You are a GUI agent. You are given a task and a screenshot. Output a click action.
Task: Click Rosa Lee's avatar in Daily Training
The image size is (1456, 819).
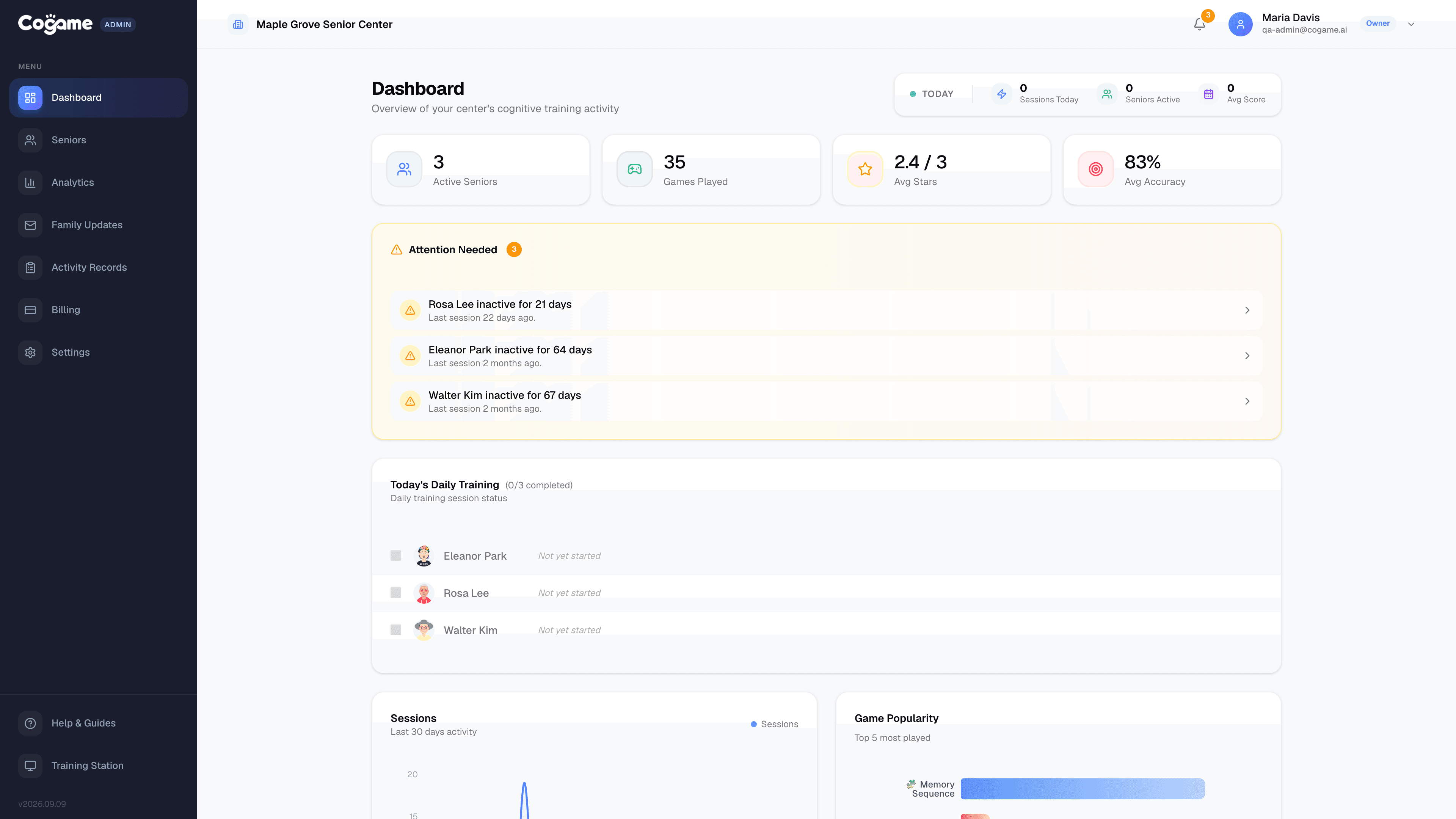click(x=424, y=593)
